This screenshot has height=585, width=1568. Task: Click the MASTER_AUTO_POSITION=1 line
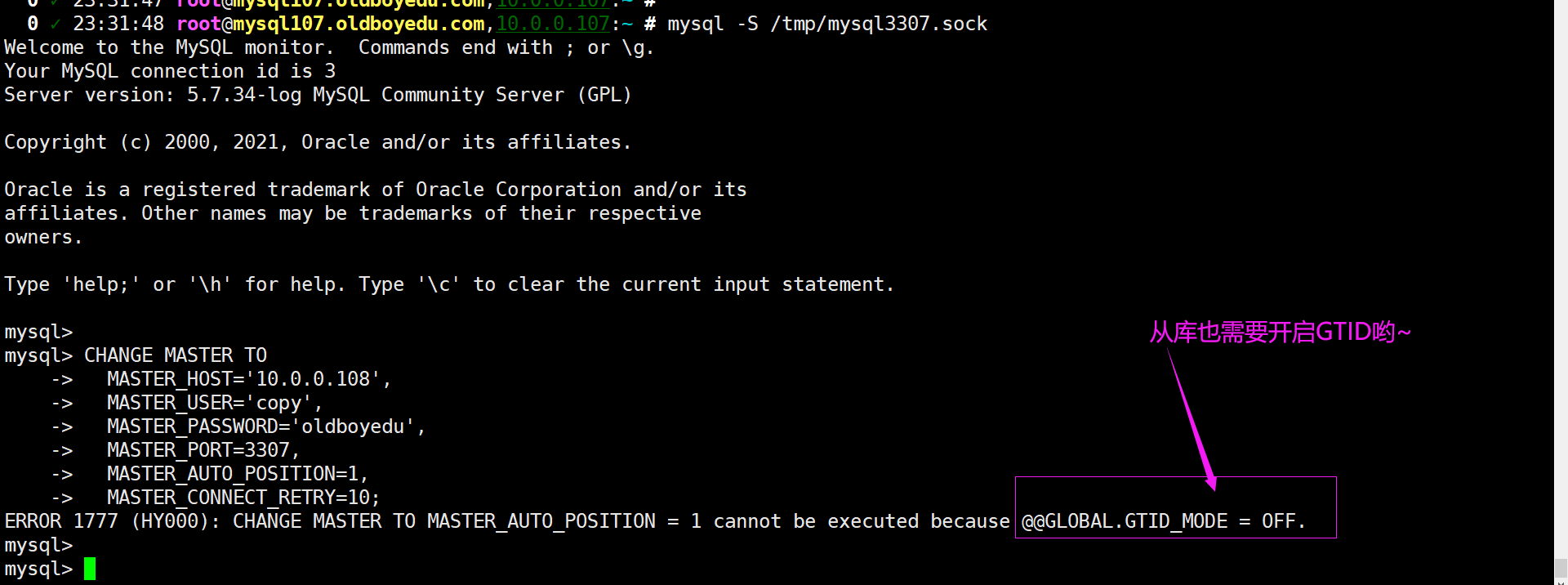coord(237,474)
